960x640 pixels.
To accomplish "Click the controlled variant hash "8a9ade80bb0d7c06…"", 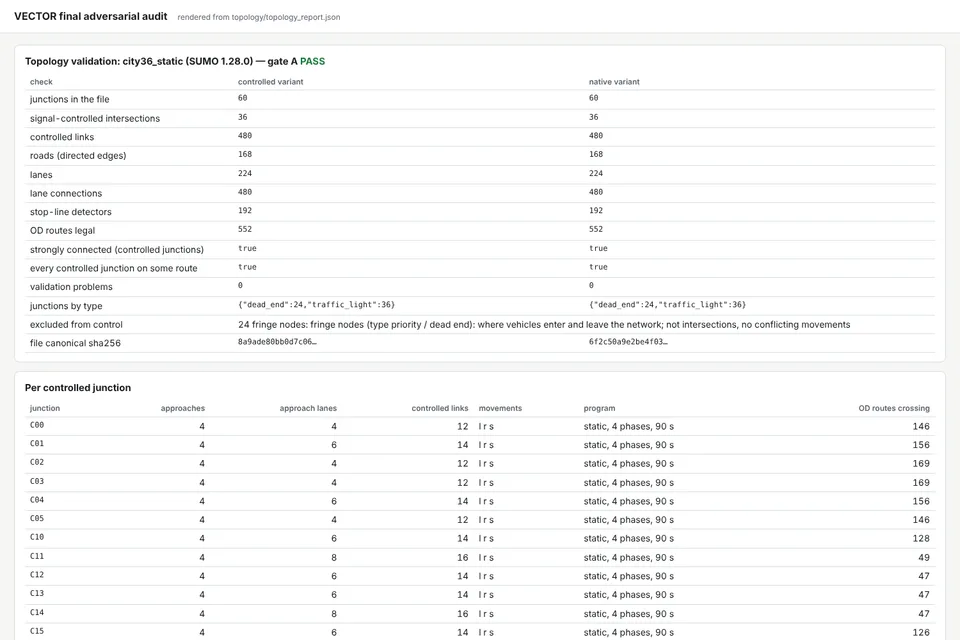I will [277, 342].
